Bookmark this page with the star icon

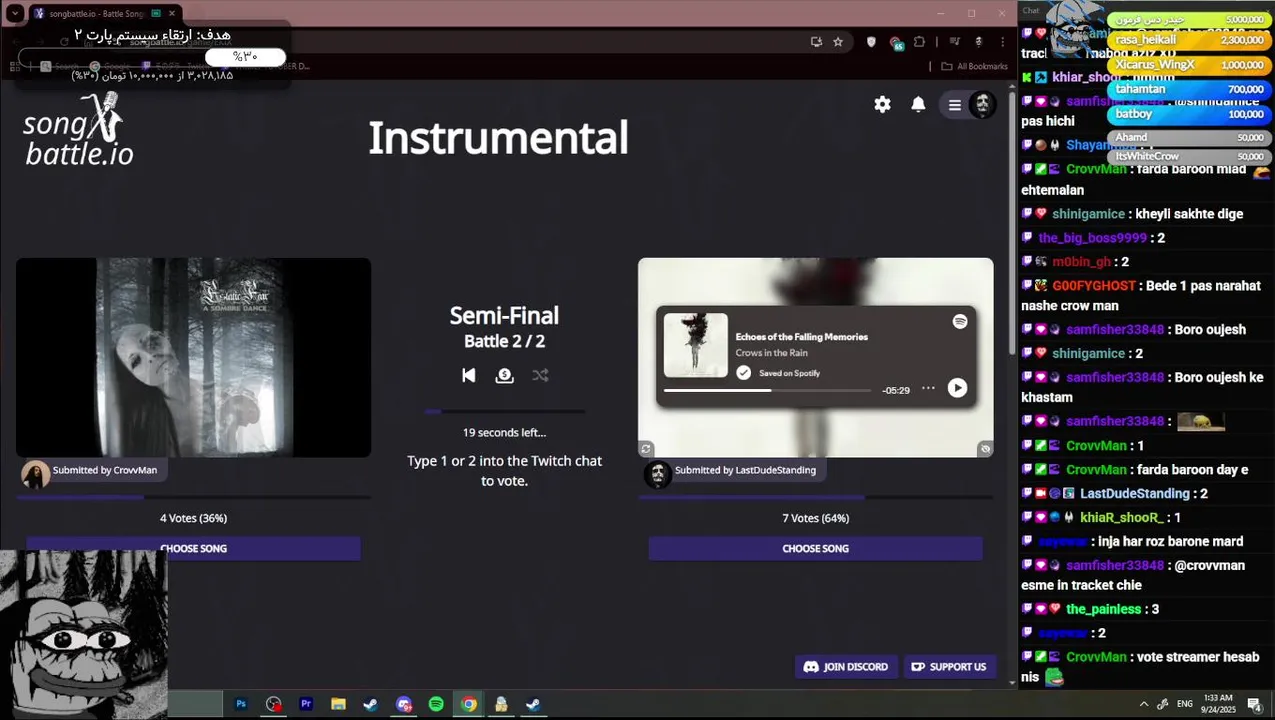(838, 42)
